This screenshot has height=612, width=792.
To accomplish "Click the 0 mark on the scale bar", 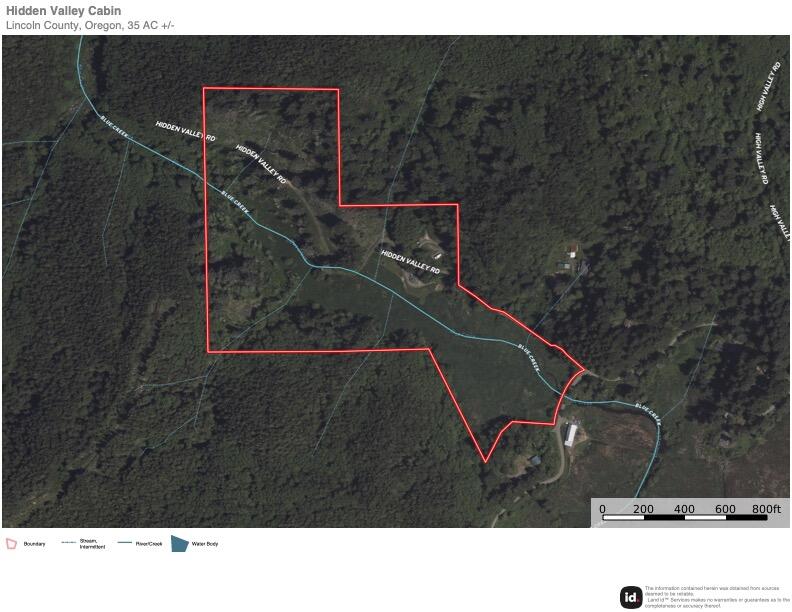I will point(603,509).
